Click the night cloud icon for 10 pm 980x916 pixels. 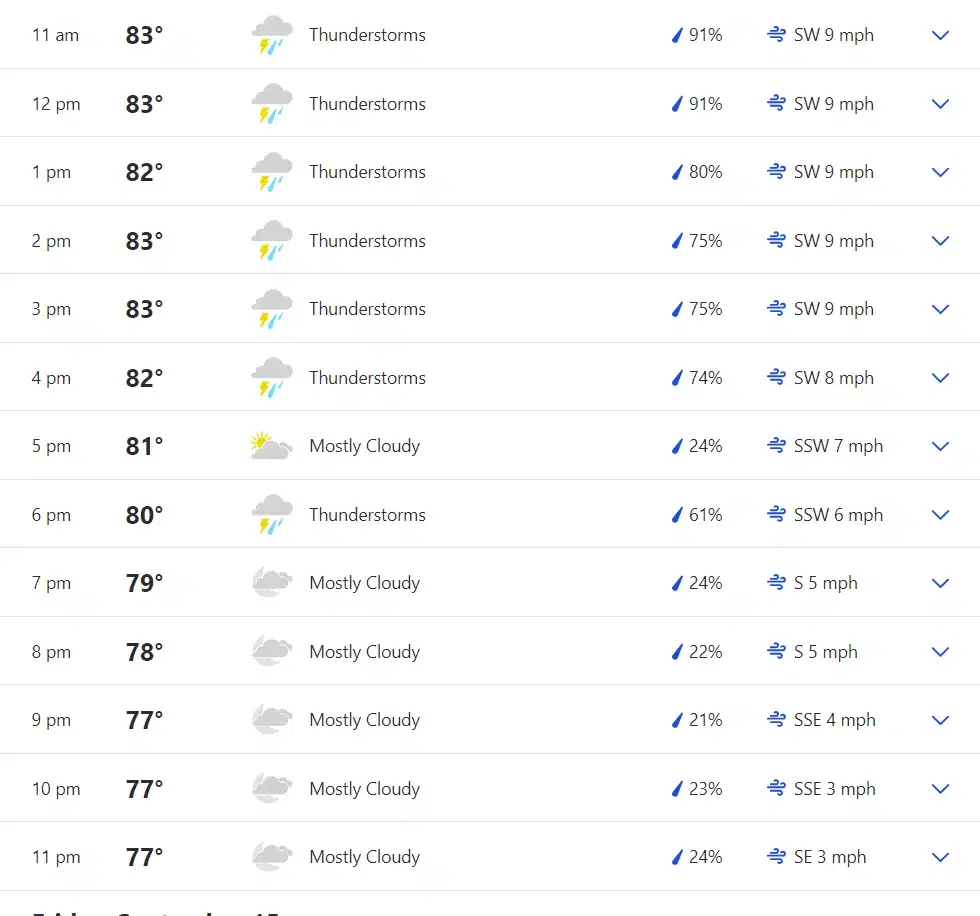point(271,789)
